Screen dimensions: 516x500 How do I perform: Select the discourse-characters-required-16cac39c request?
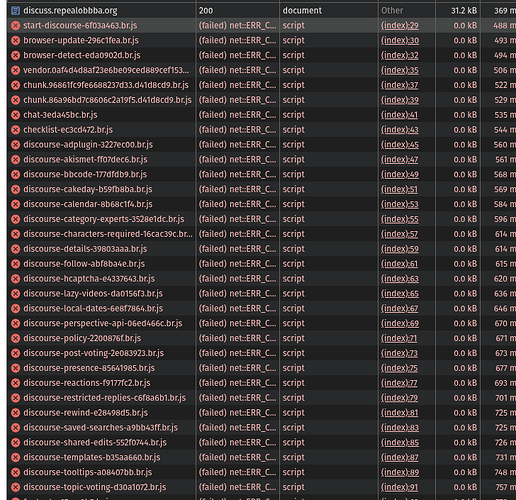(108, 234)
